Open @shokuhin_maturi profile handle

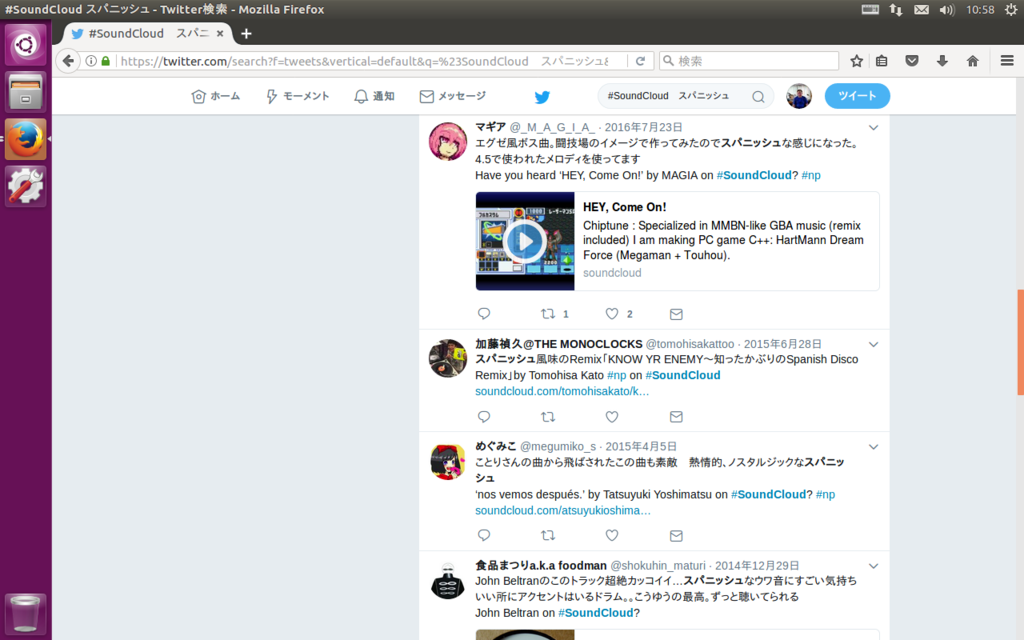coord(658,566)
